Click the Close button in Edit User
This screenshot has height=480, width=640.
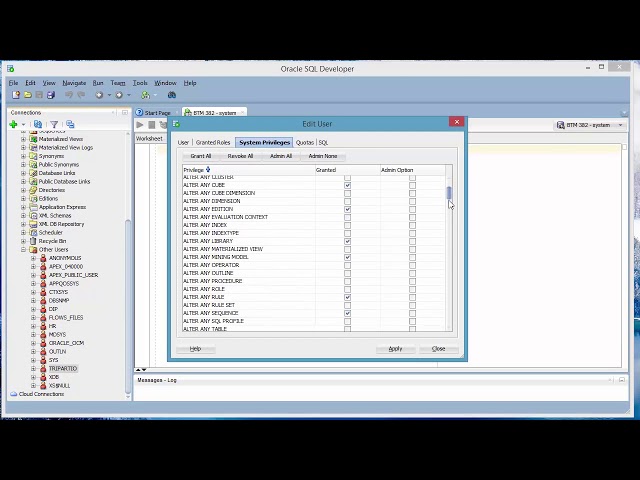point(438,349)
